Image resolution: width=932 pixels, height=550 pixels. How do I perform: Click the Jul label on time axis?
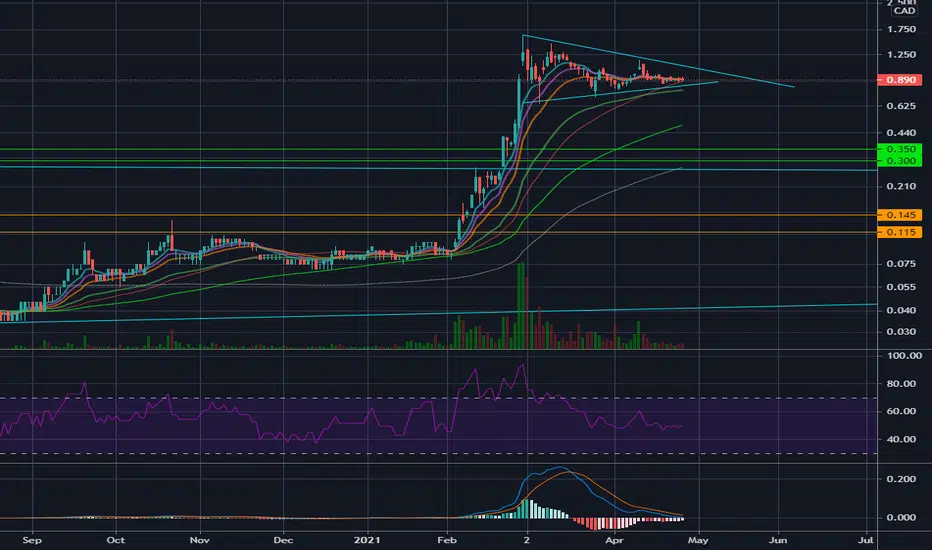(866, 540)
